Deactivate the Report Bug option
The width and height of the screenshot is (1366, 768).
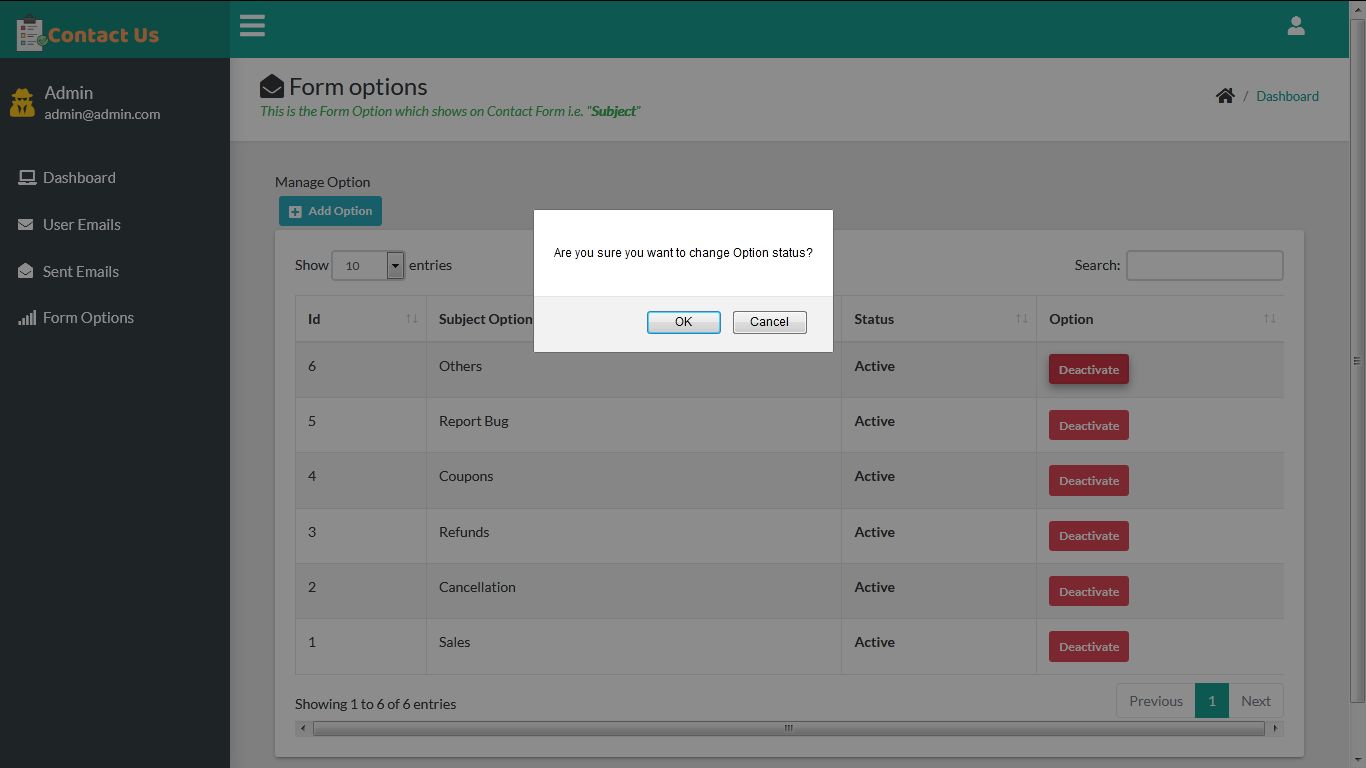click(x=1088, y=425)
